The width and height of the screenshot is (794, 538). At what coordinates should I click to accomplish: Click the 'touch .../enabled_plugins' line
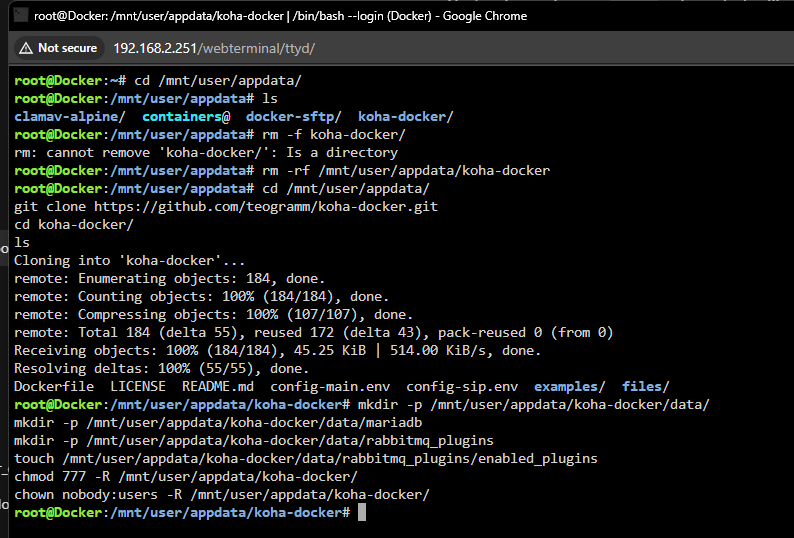pos(306,458)
